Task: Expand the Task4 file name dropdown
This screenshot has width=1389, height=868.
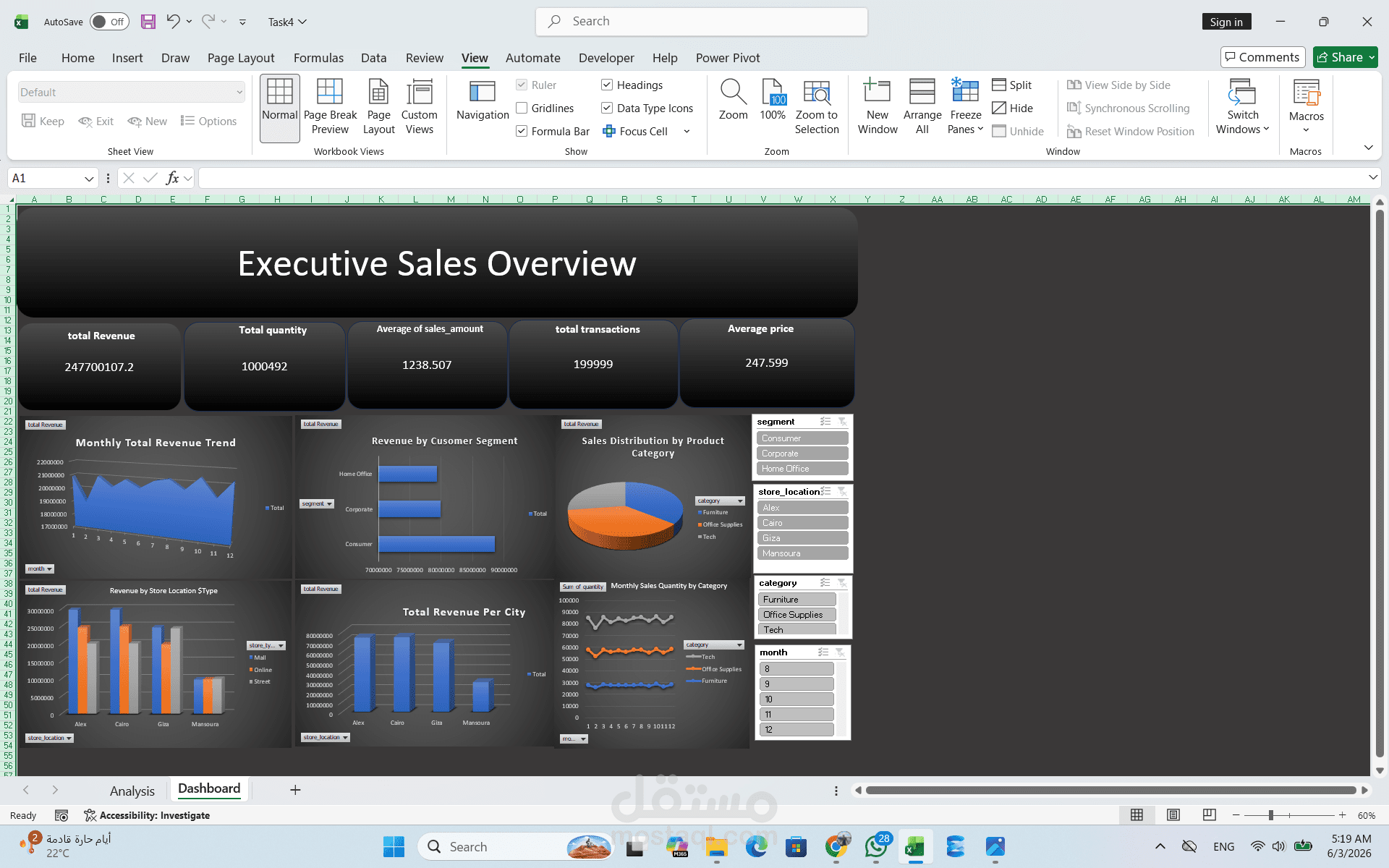Action: (x=303, y=22)
